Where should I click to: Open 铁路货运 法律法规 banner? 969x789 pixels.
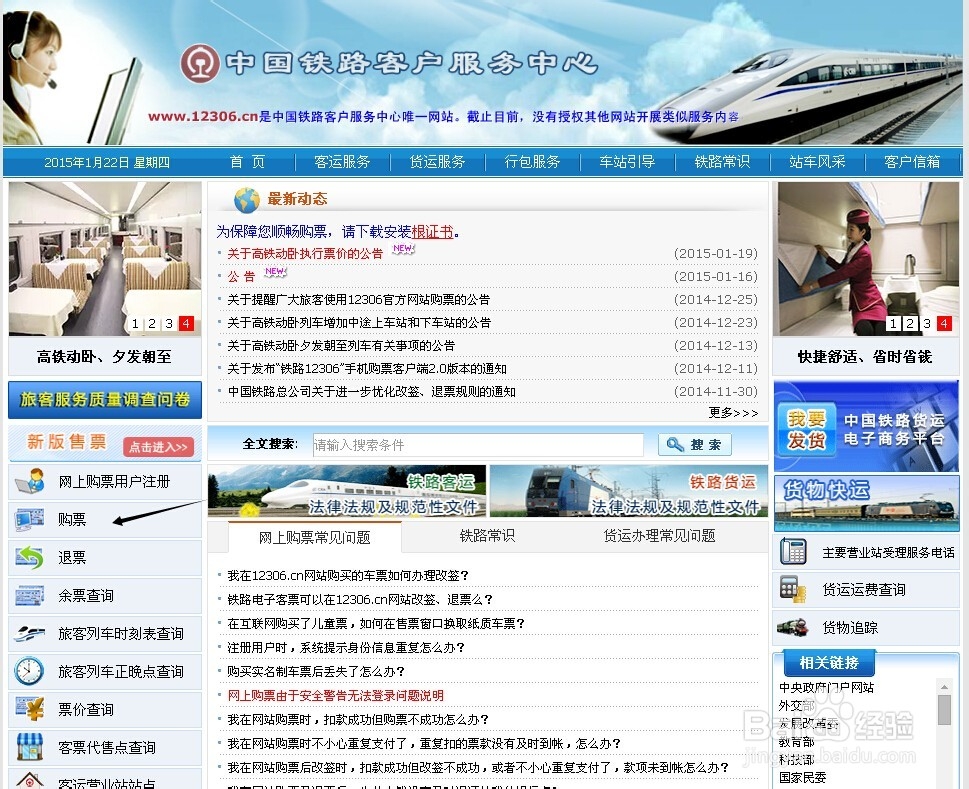tap(628, 491)
